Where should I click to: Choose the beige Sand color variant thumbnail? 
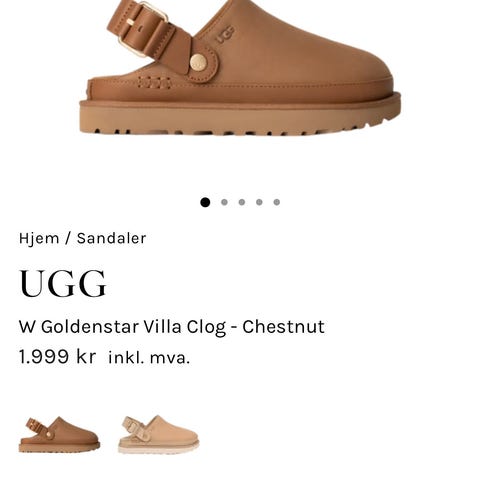[x=158, y=434]
